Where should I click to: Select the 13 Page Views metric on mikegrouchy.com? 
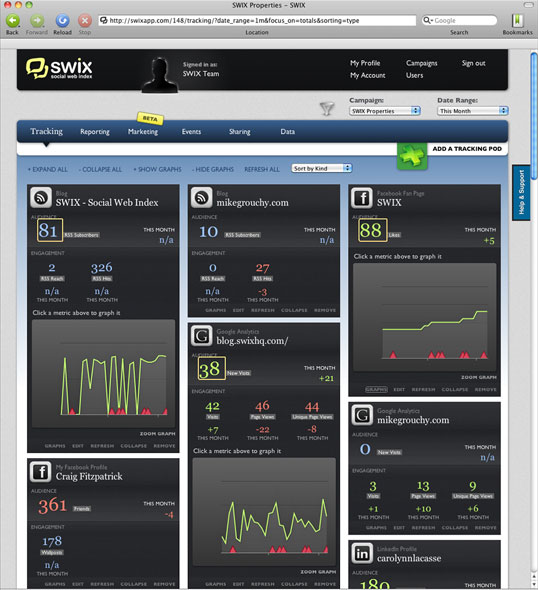(423, 486)
